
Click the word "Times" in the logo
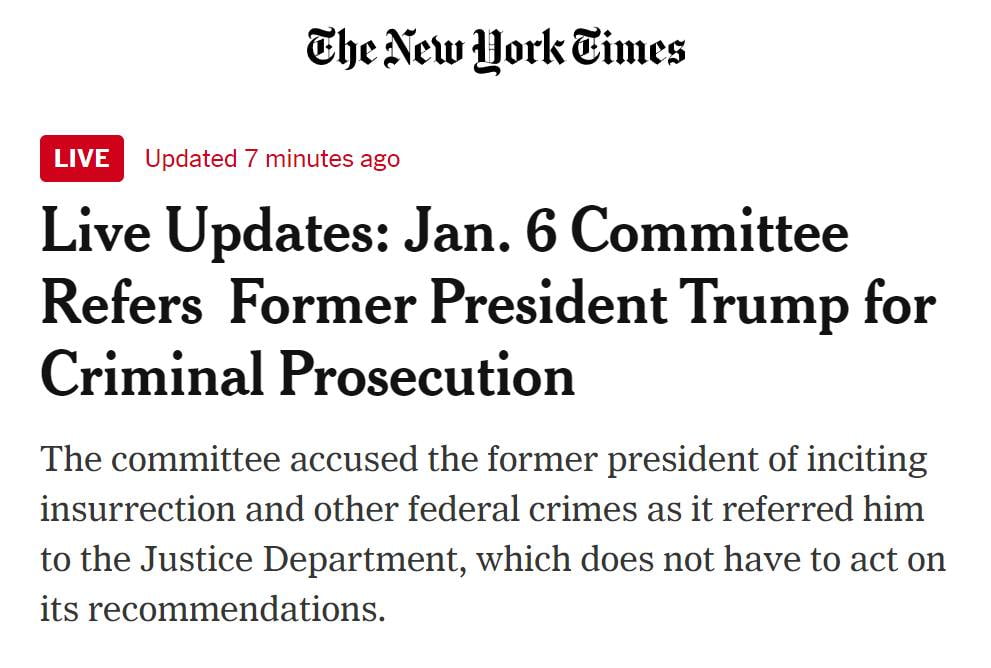(x=627, y=50)
